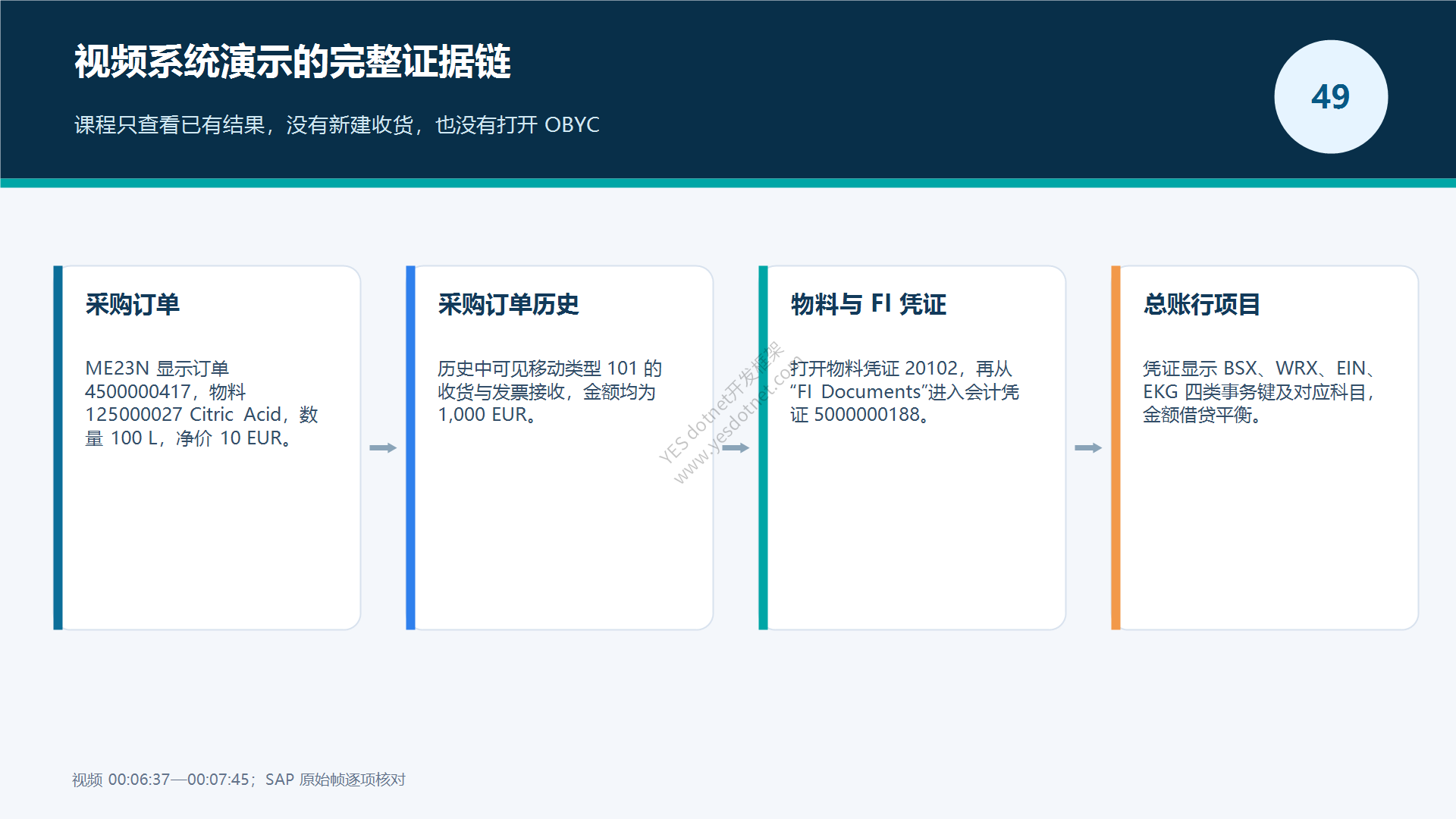The image size is (1456, 819).
Task: Click the subtitle about 没有新建收货 and OBYC
Action: (337, 124)
